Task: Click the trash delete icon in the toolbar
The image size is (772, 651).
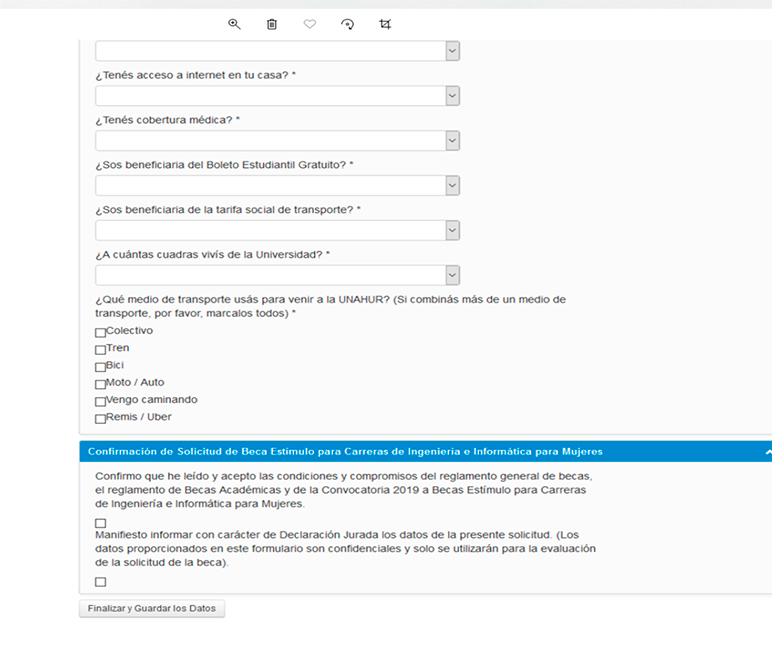Action: coord(272,24)
